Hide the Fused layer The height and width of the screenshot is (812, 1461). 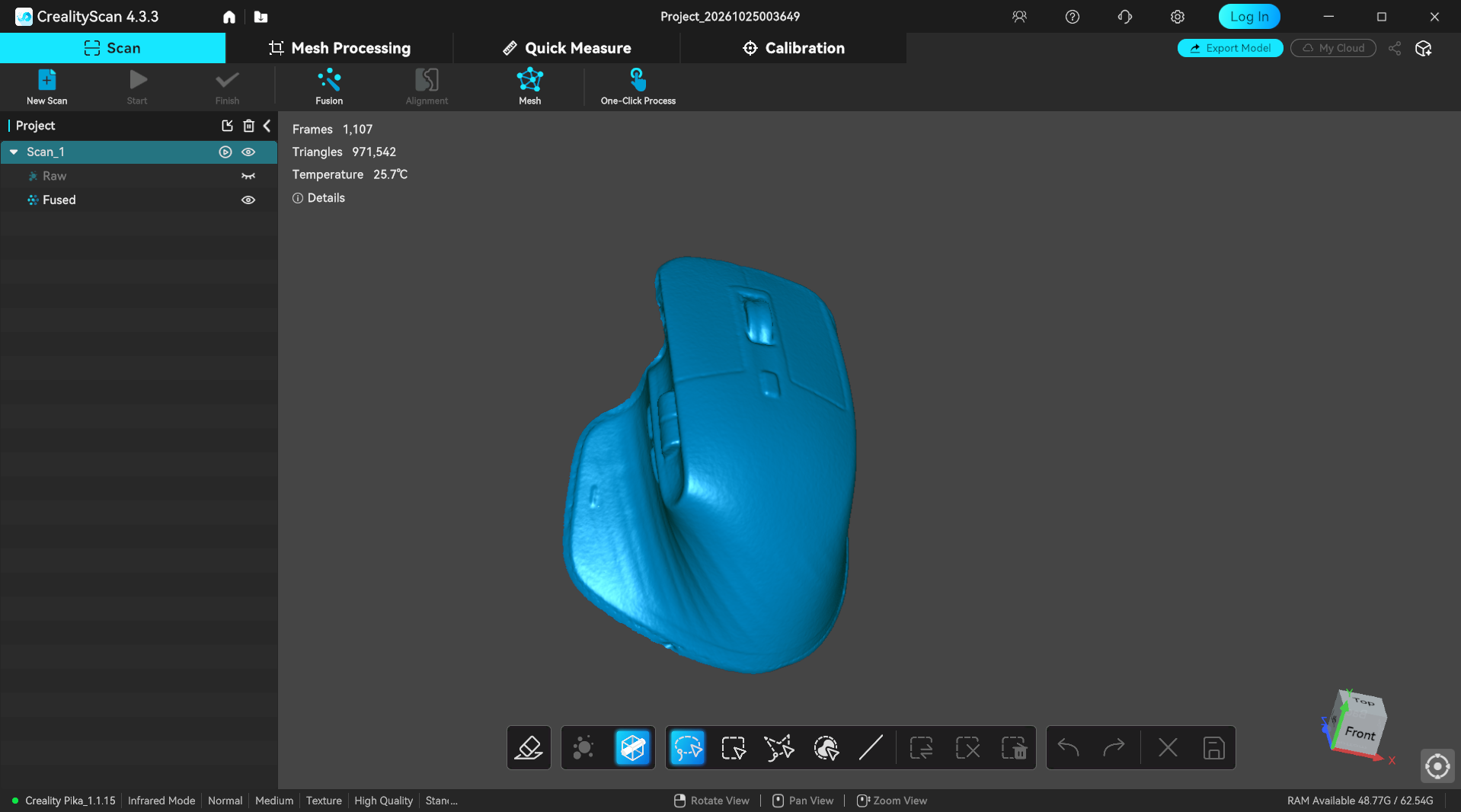point(248,200)
